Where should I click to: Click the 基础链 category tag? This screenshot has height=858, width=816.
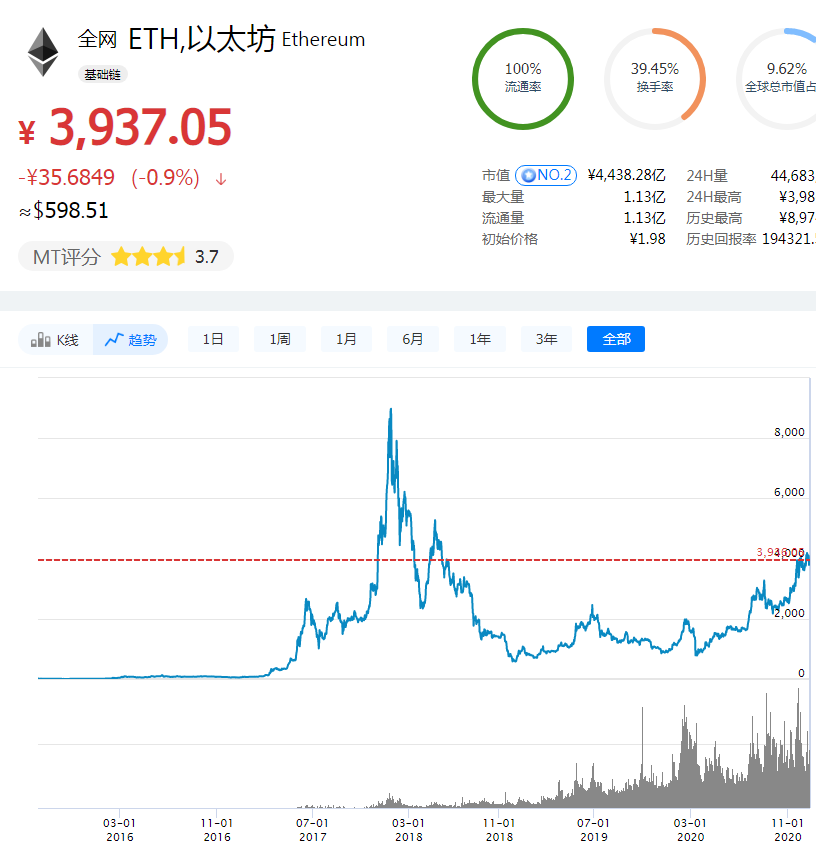(103, 74)
